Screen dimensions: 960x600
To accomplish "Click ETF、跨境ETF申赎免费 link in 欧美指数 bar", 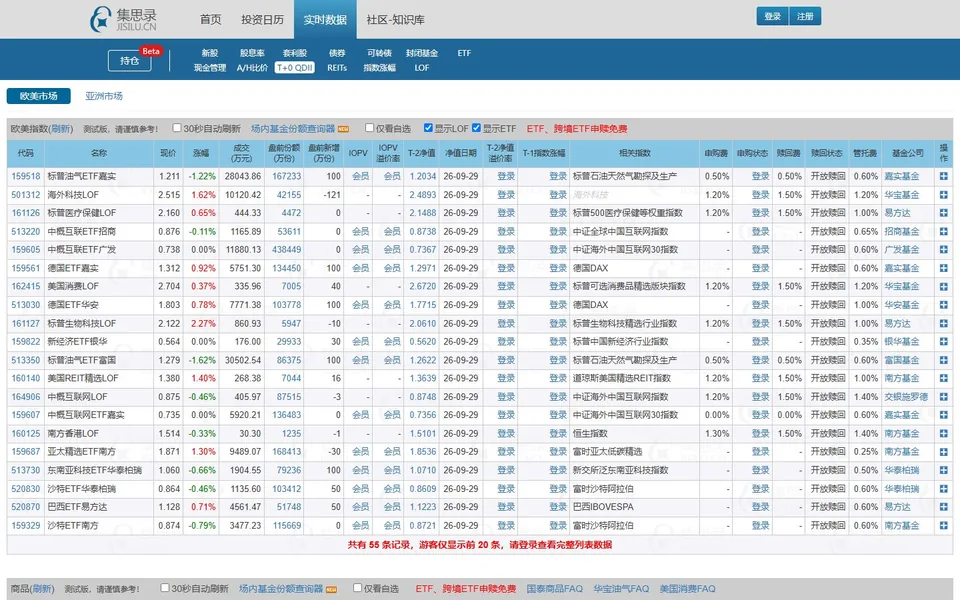I will click(x=577, y=129).
